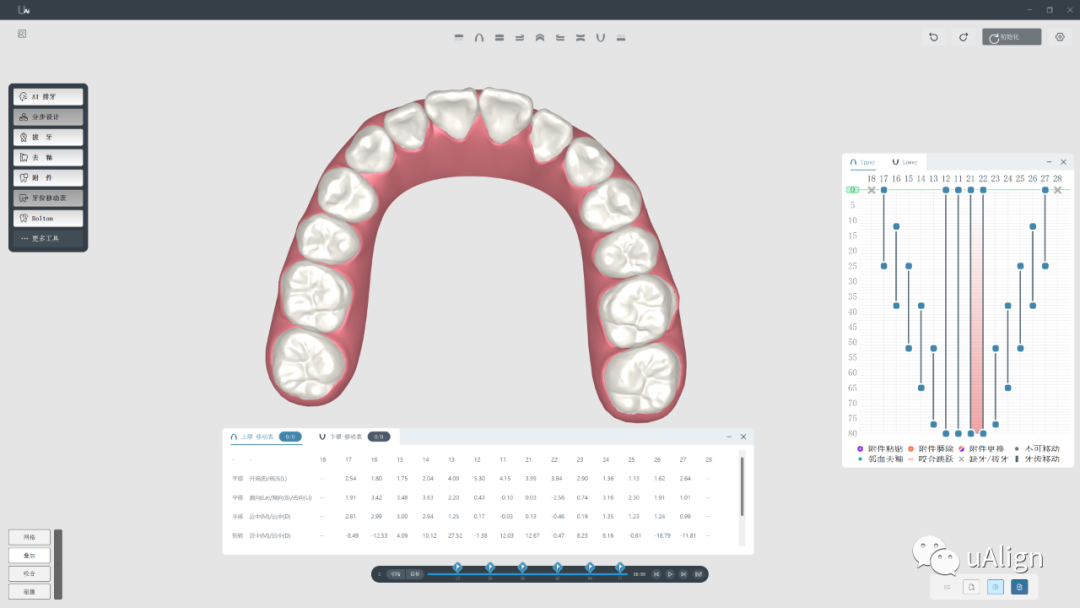The image size is (1080, 608).
Task: Select 分步设计 in the left tool panel
Action: [x=48, y=117]
